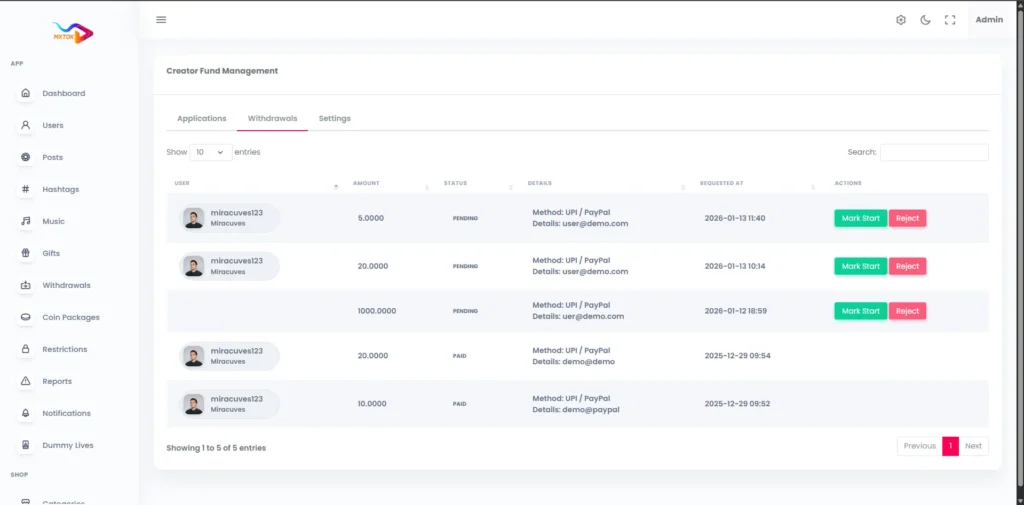Click the Reports warning icon
This screenshot has width=1024, height=505.
26,381
